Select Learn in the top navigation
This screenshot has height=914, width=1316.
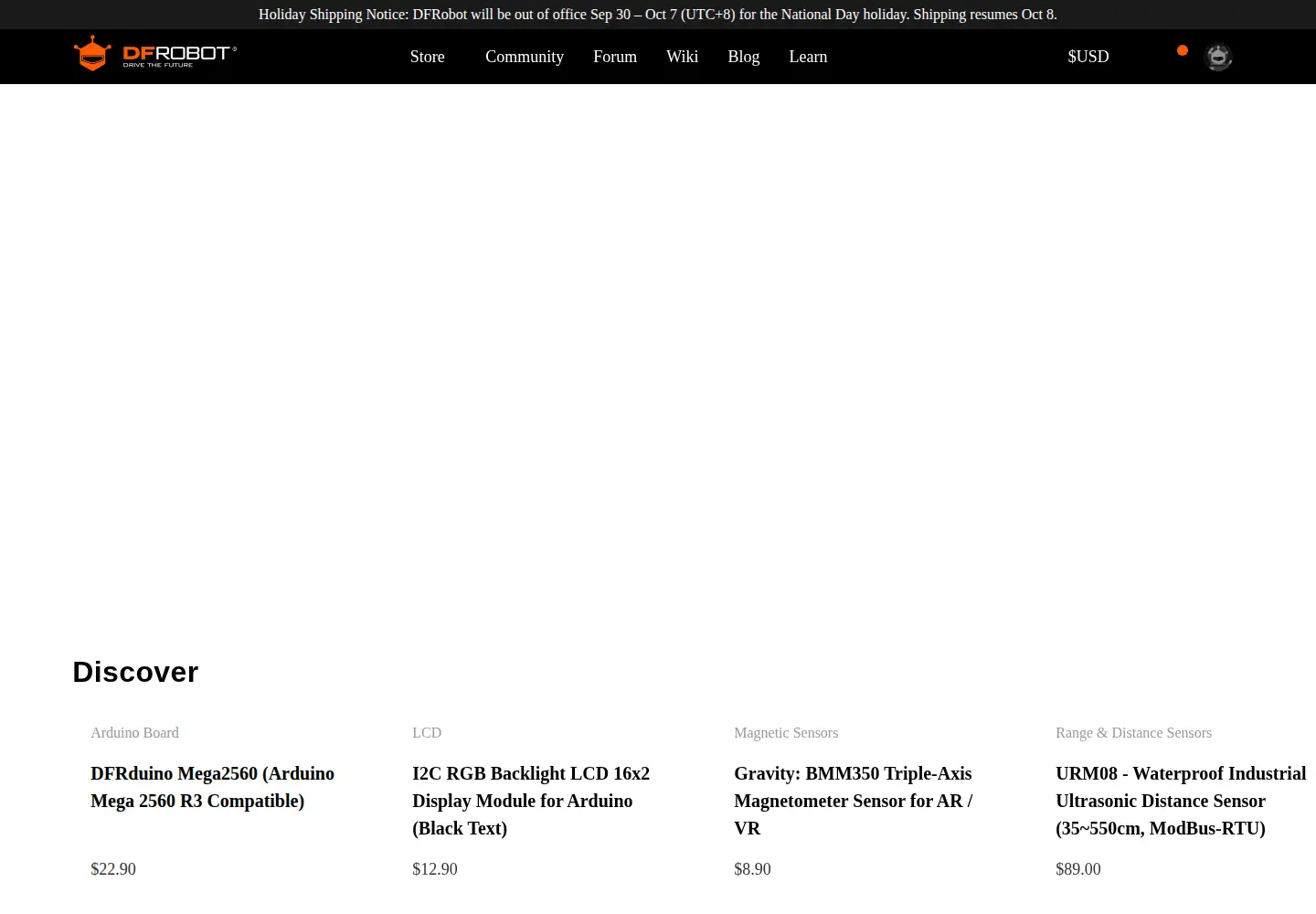tap(808, 57)
